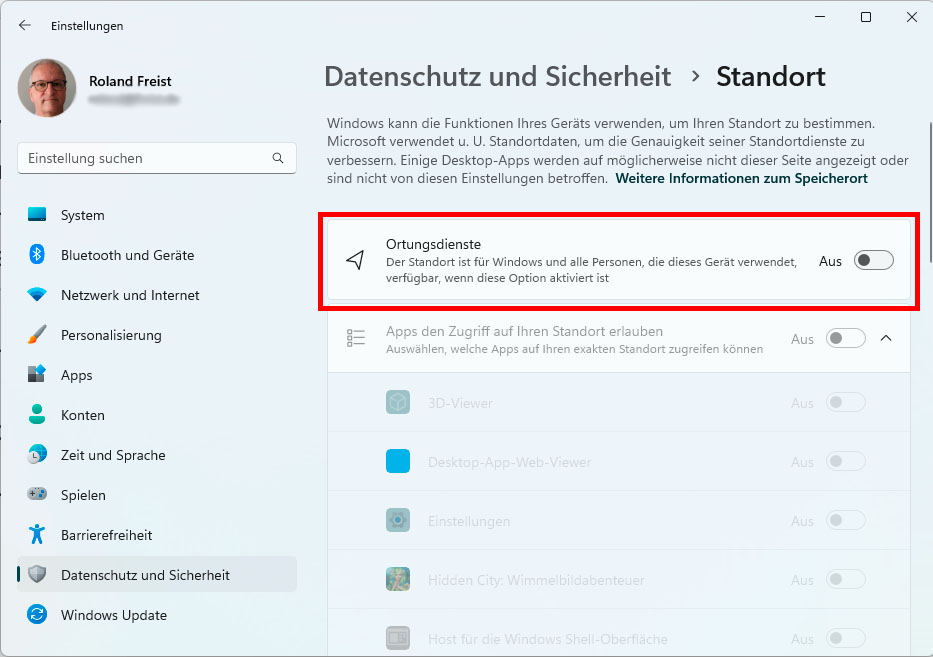Toggle Hidden City: Wimmelbildabenteuer switch
933x657 pixels.
[846, 579]
